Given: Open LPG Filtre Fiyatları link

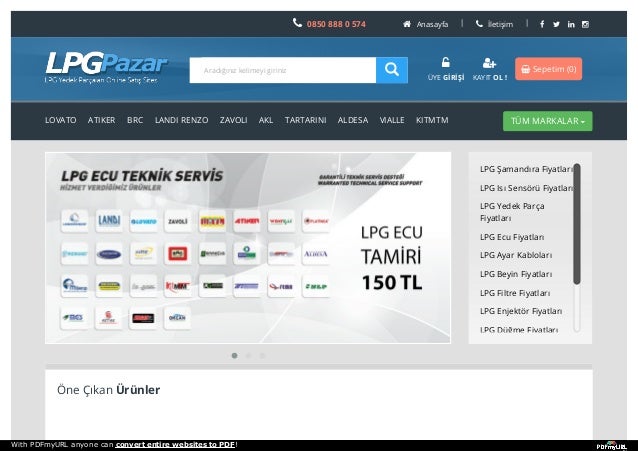Looking at the screenshot, I should tap(515, 293).
